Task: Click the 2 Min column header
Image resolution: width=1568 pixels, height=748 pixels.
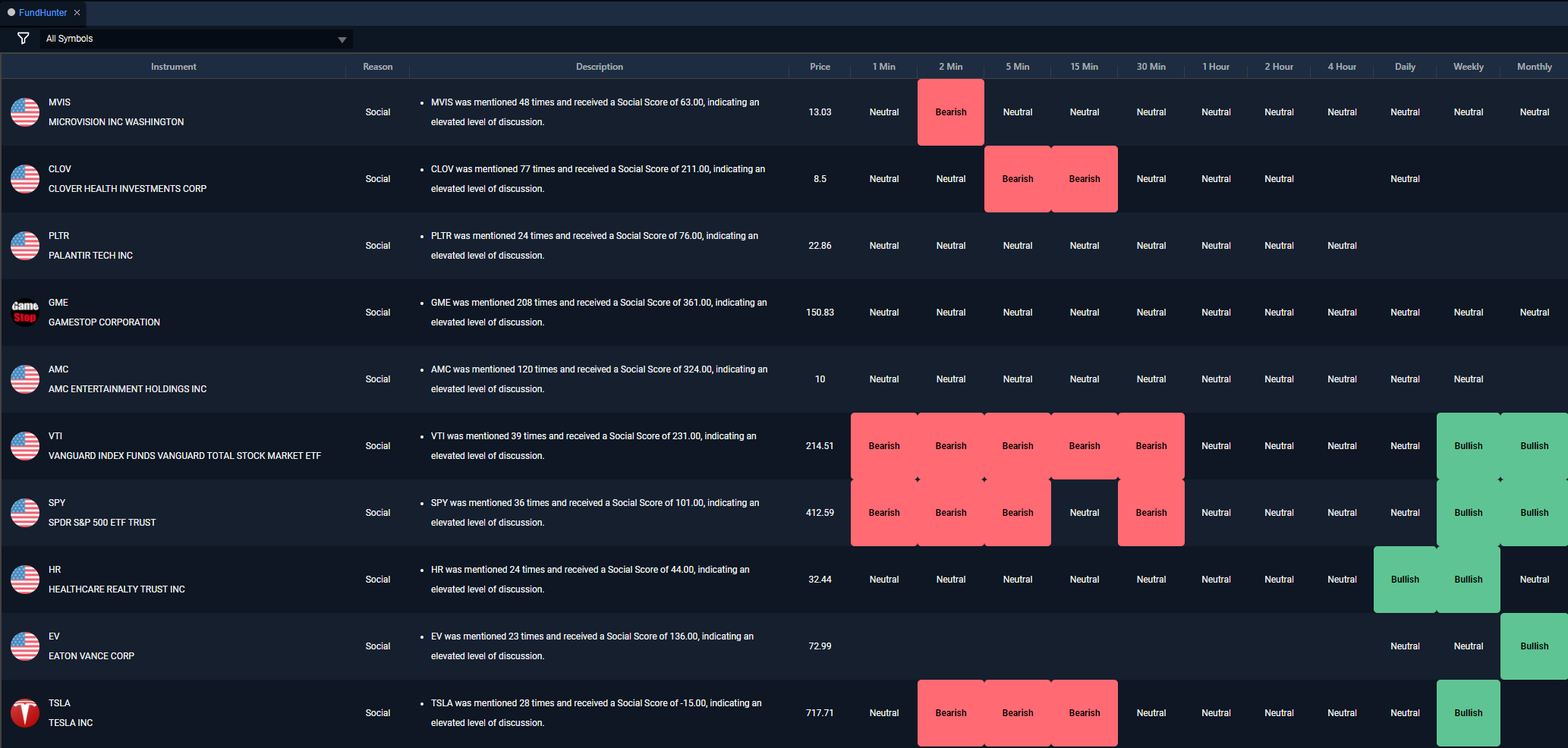Action: tap(950, 67)
